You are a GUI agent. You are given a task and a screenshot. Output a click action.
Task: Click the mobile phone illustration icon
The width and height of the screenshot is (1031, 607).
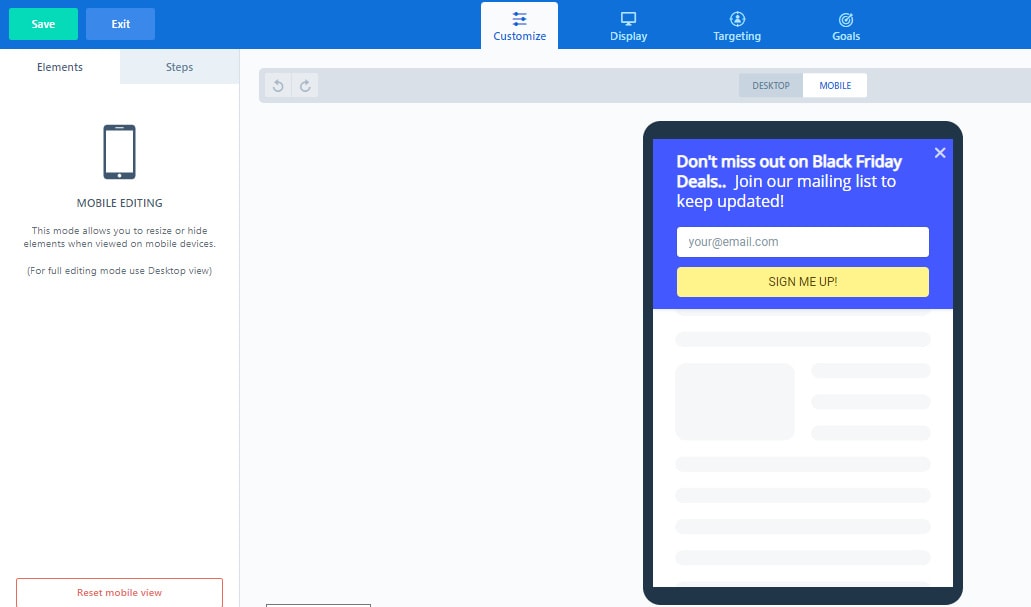(119, 151)
